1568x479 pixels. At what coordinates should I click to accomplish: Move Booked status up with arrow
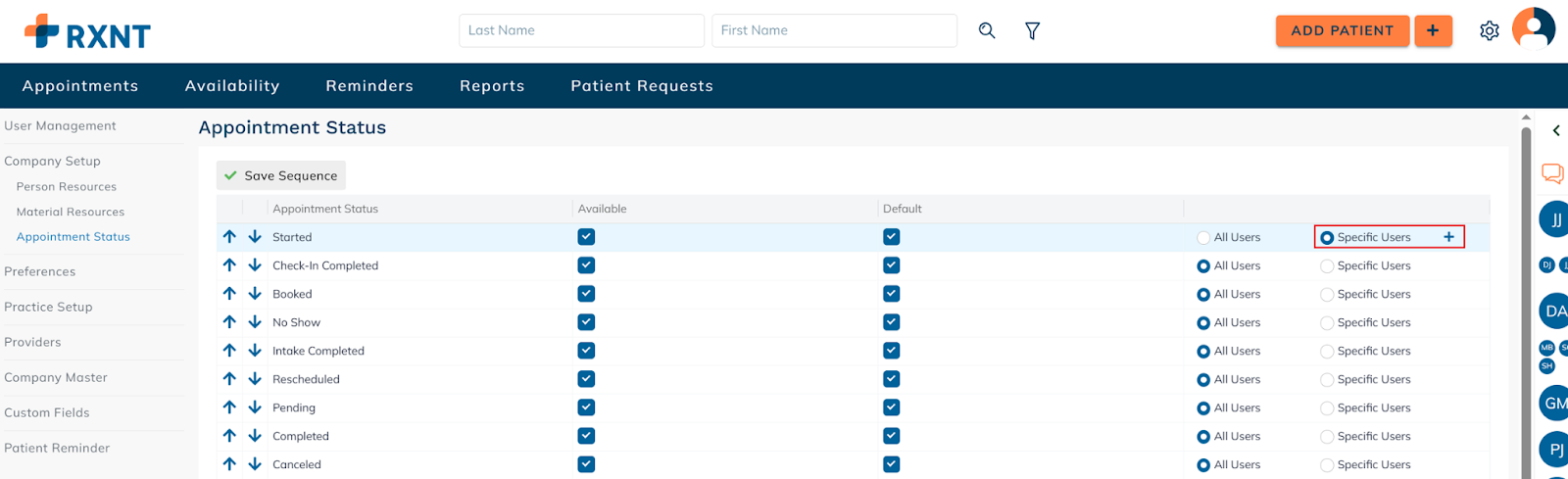tap(229, 294)
